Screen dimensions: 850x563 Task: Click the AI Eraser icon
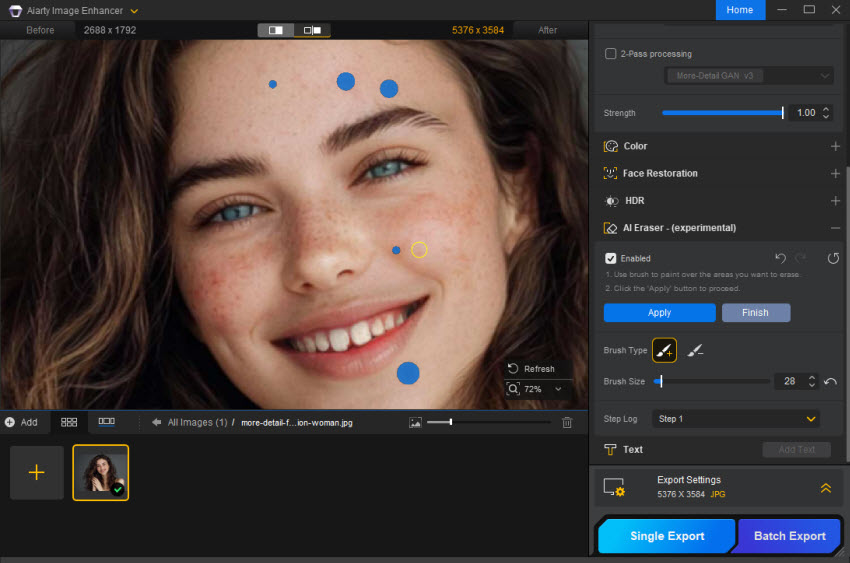610,228
